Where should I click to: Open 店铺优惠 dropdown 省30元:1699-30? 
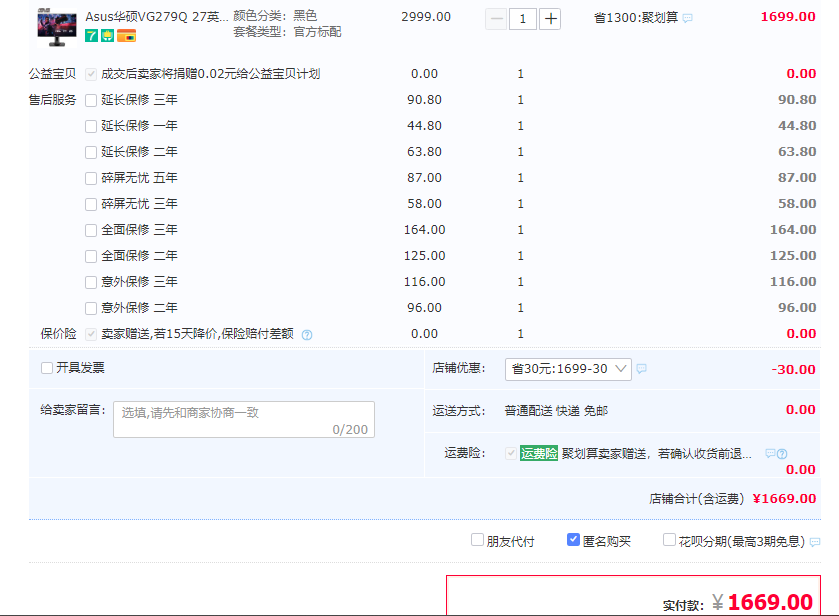(x=568, y=369)
